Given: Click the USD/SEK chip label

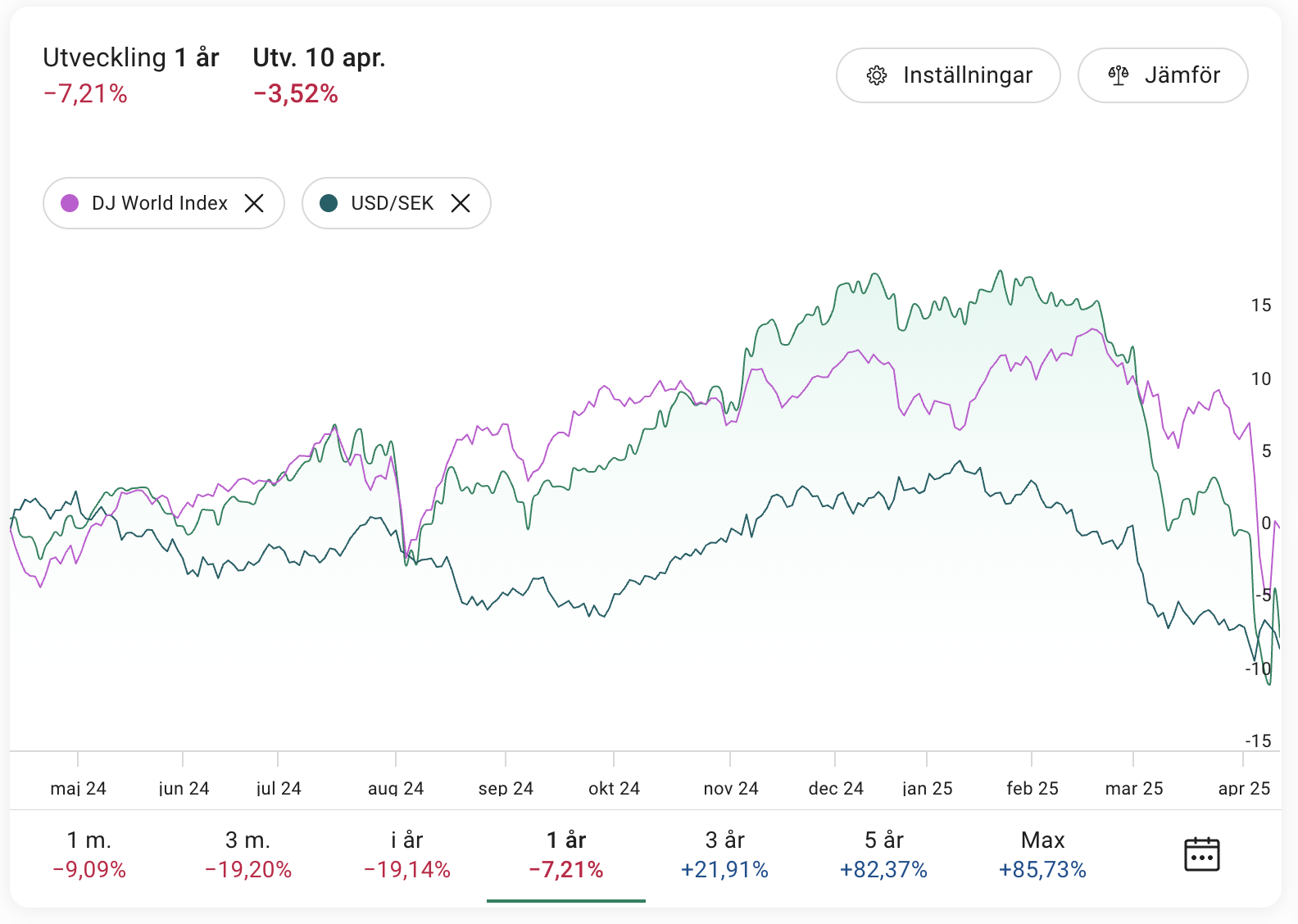Looking at the screenshot, I should pyautogui.click(x=392, y=203).
